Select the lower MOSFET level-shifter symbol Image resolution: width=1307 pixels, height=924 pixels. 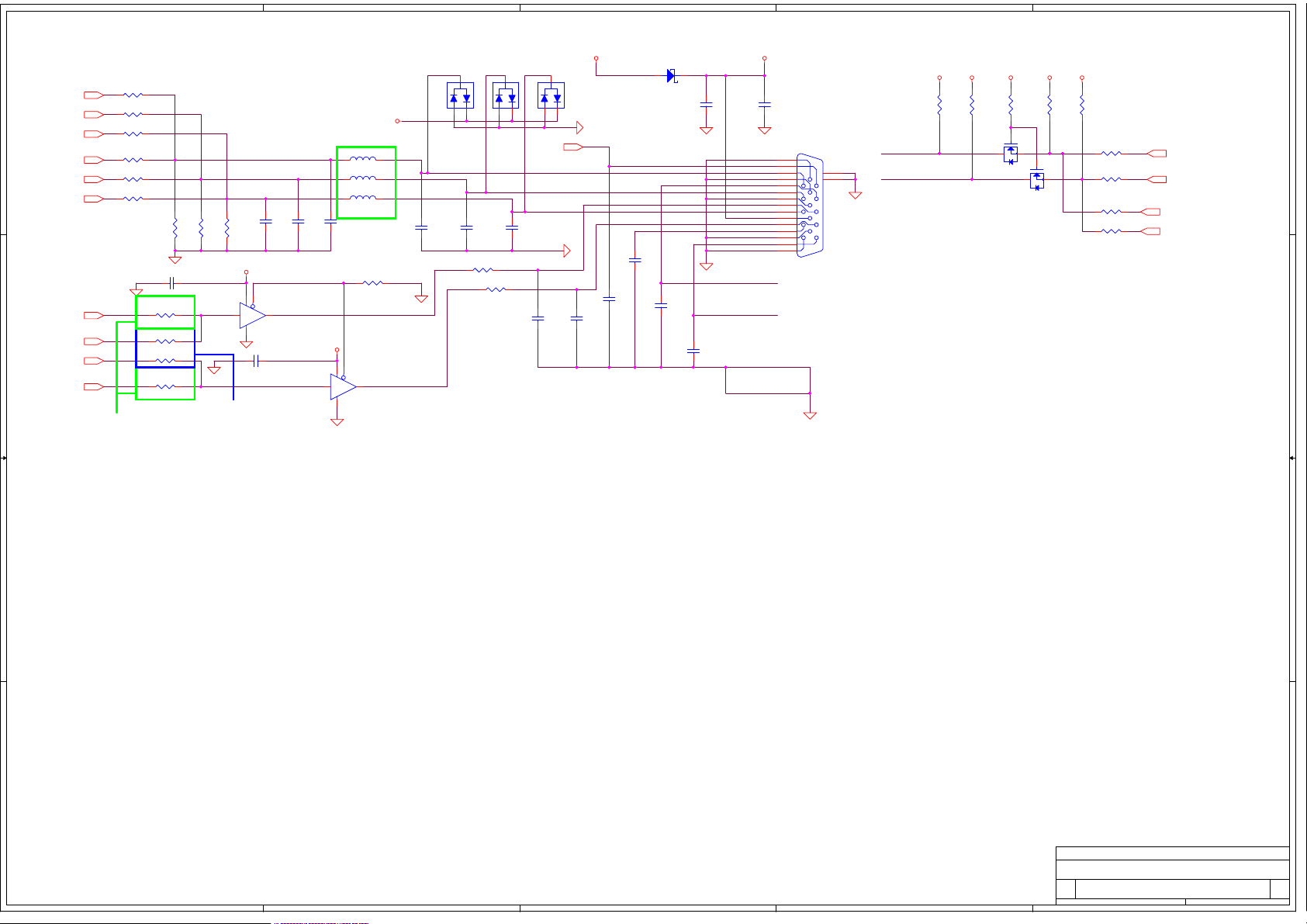(1037, 179)
